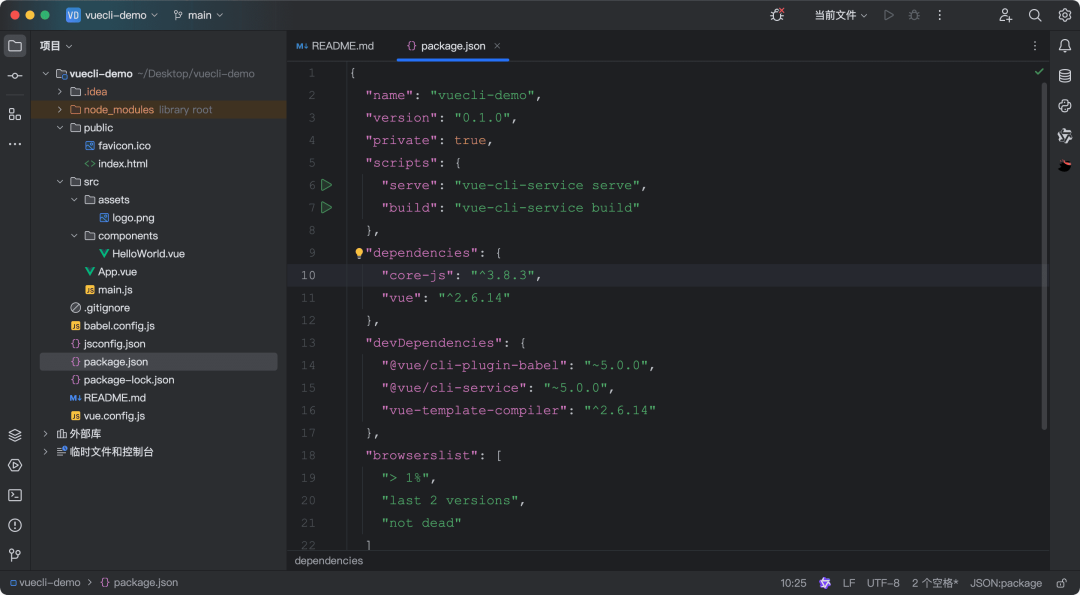Collapse the public folder
Image resolution: width=1080 pixels, height=595 pixels.
tap(60, 127)
